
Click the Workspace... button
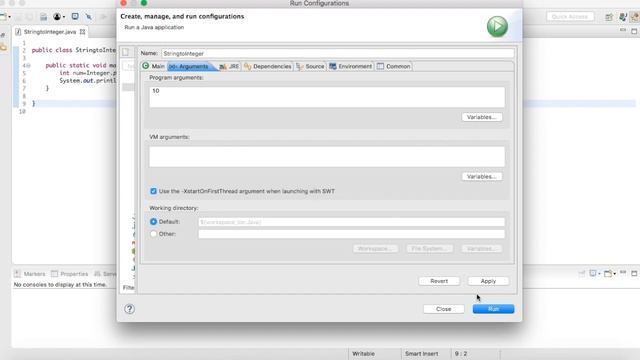point(376,249)
